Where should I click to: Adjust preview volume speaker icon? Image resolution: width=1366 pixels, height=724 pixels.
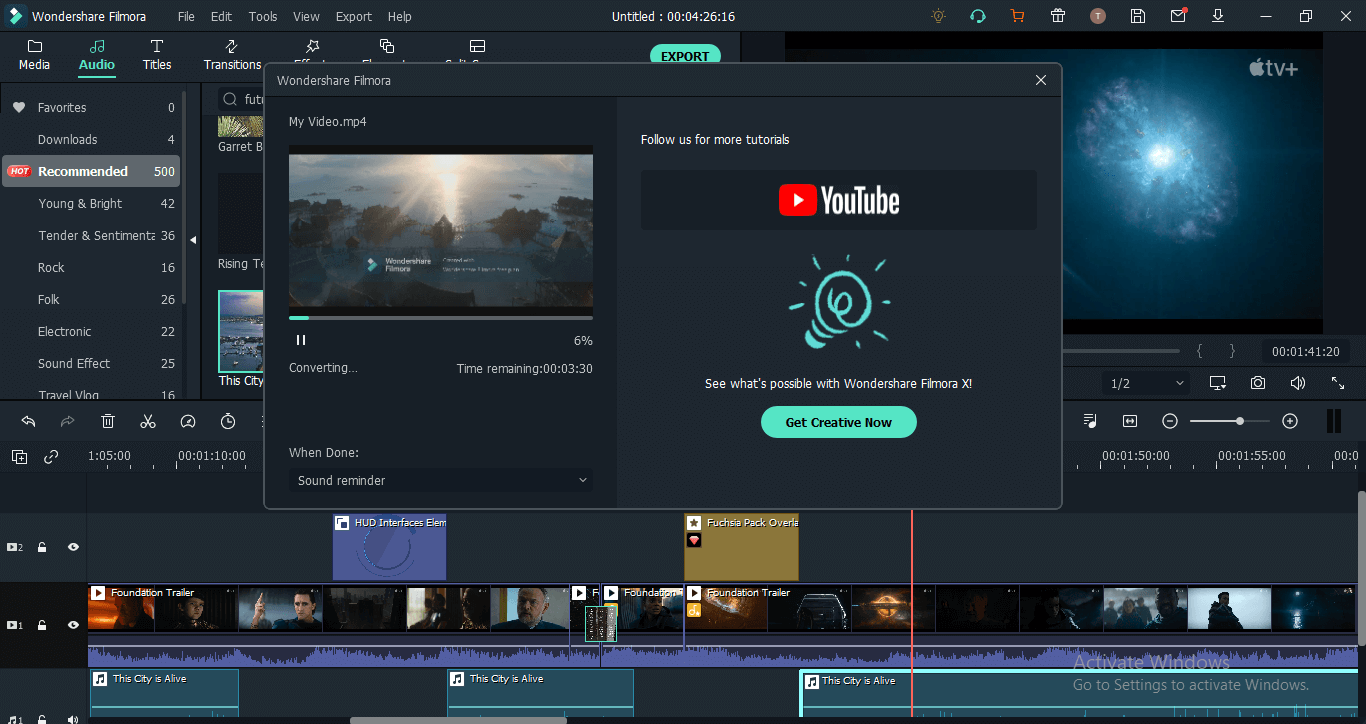[1298, 383]
